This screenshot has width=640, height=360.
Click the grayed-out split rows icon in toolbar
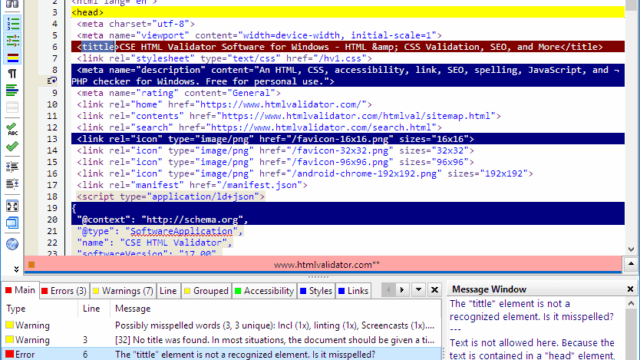point(12,107)
